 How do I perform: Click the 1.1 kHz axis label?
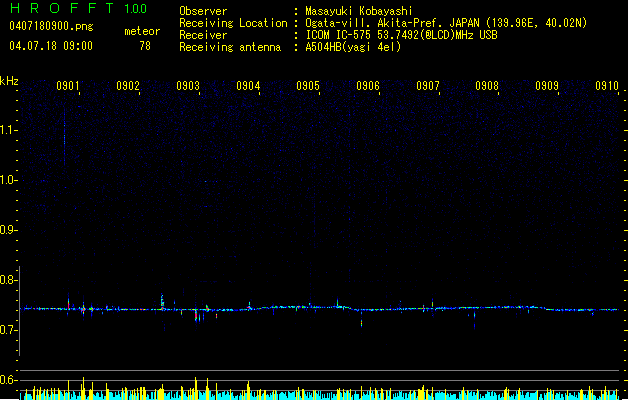pos(8,130)
